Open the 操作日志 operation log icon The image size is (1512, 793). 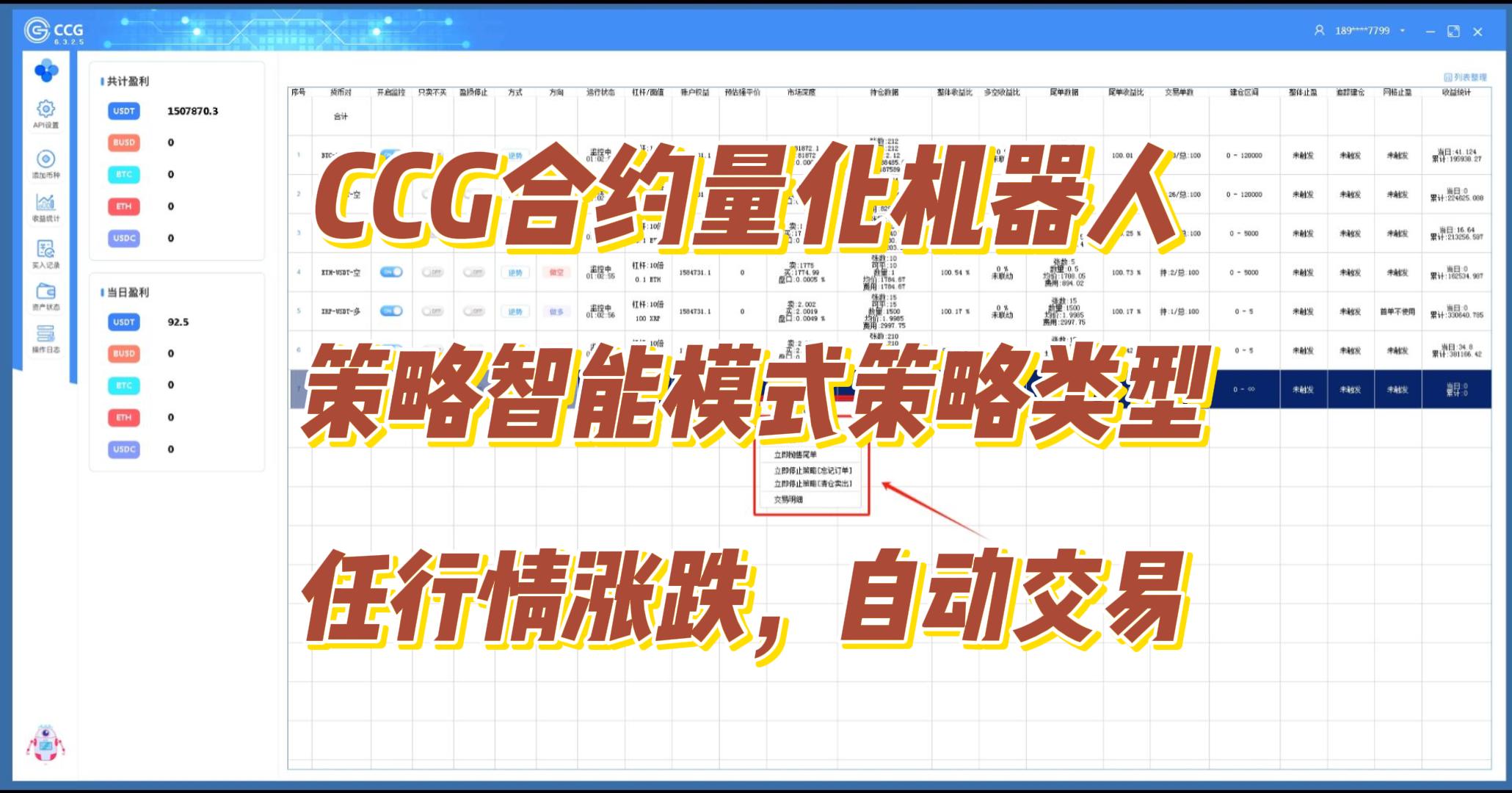46,334
